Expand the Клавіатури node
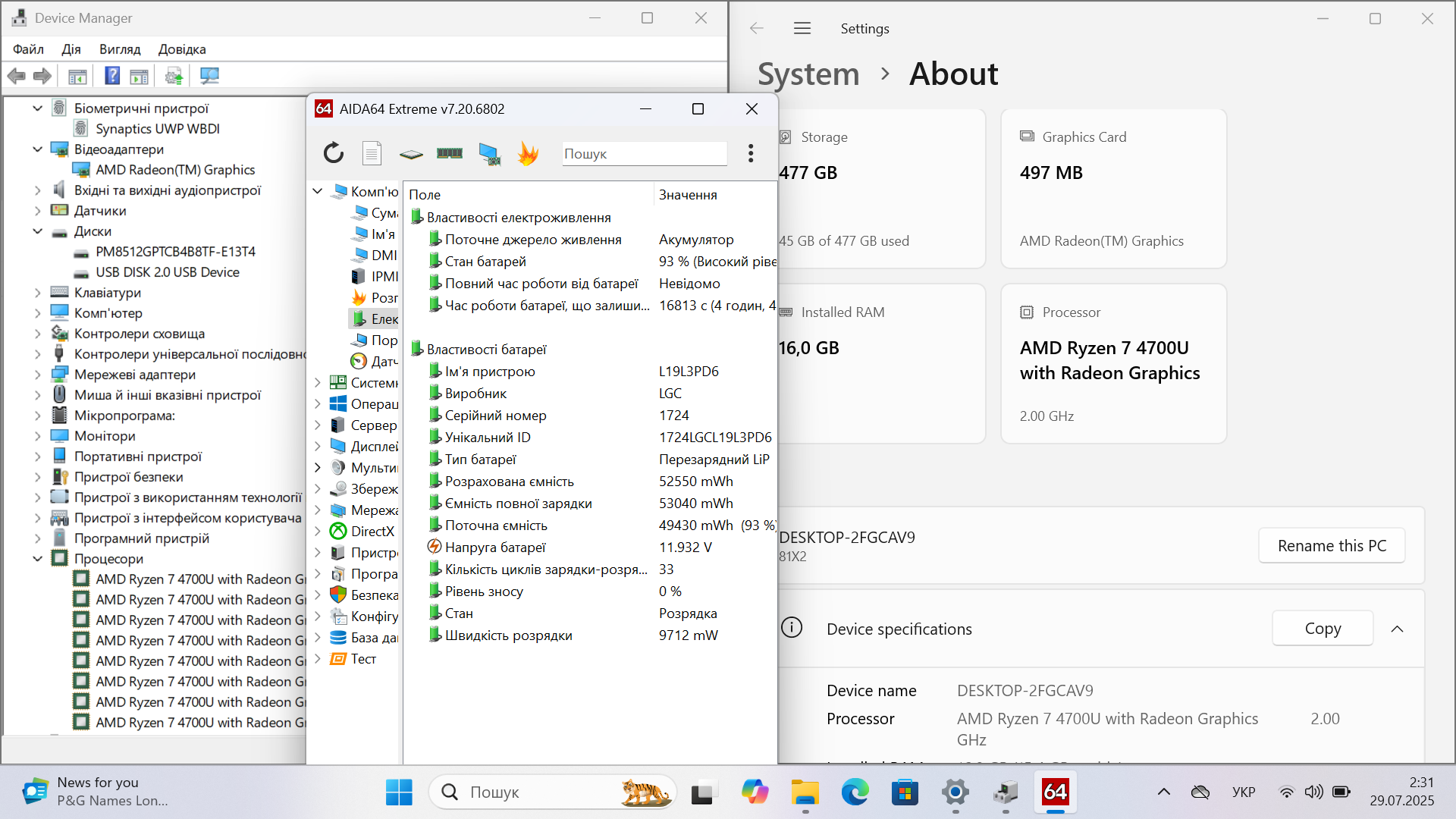Image resolution: width=1456 pixels, height=819 pixels. pos(37,293)
